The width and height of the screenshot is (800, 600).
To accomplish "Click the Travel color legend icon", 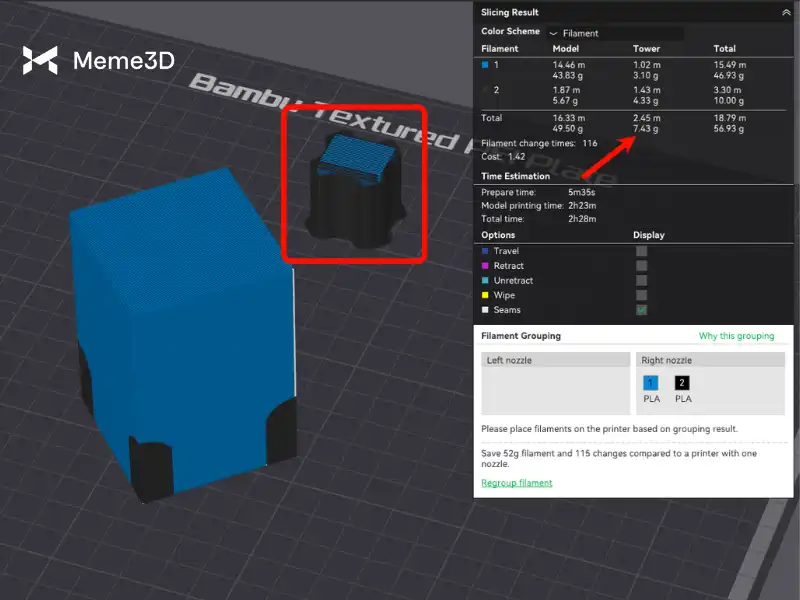I will pos(485,251).
